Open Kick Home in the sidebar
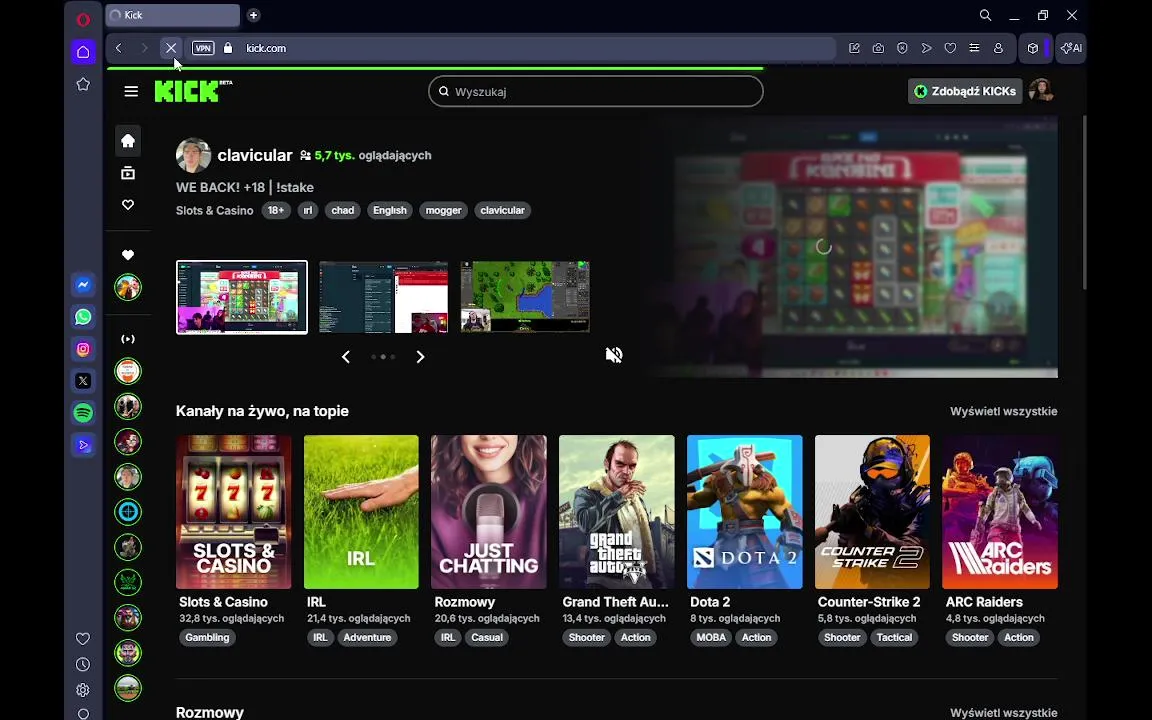Viewport: 1152px width, 720px height. (x=128, y=140)
